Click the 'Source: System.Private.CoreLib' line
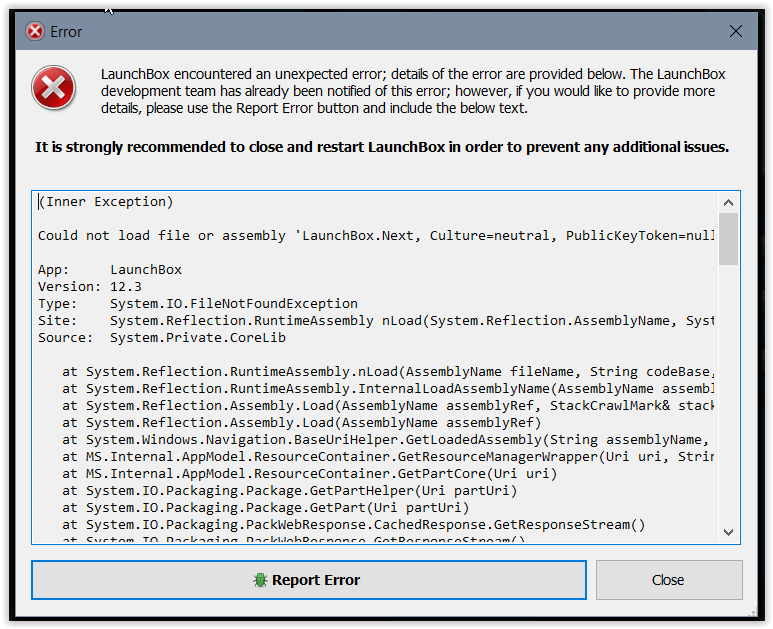 [x=162, y=338]
